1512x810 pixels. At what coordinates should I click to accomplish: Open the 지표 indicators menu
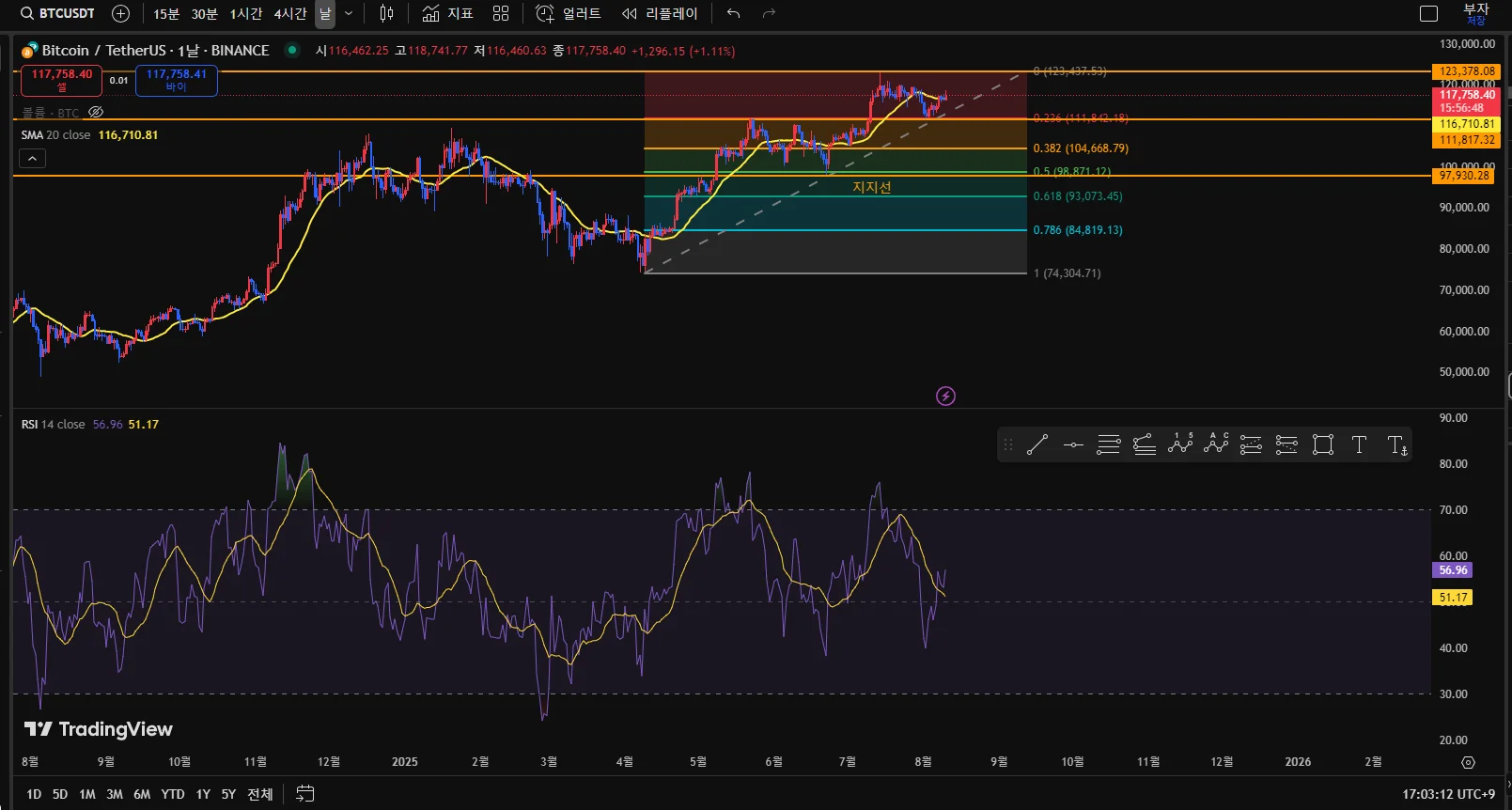[447, 13]
